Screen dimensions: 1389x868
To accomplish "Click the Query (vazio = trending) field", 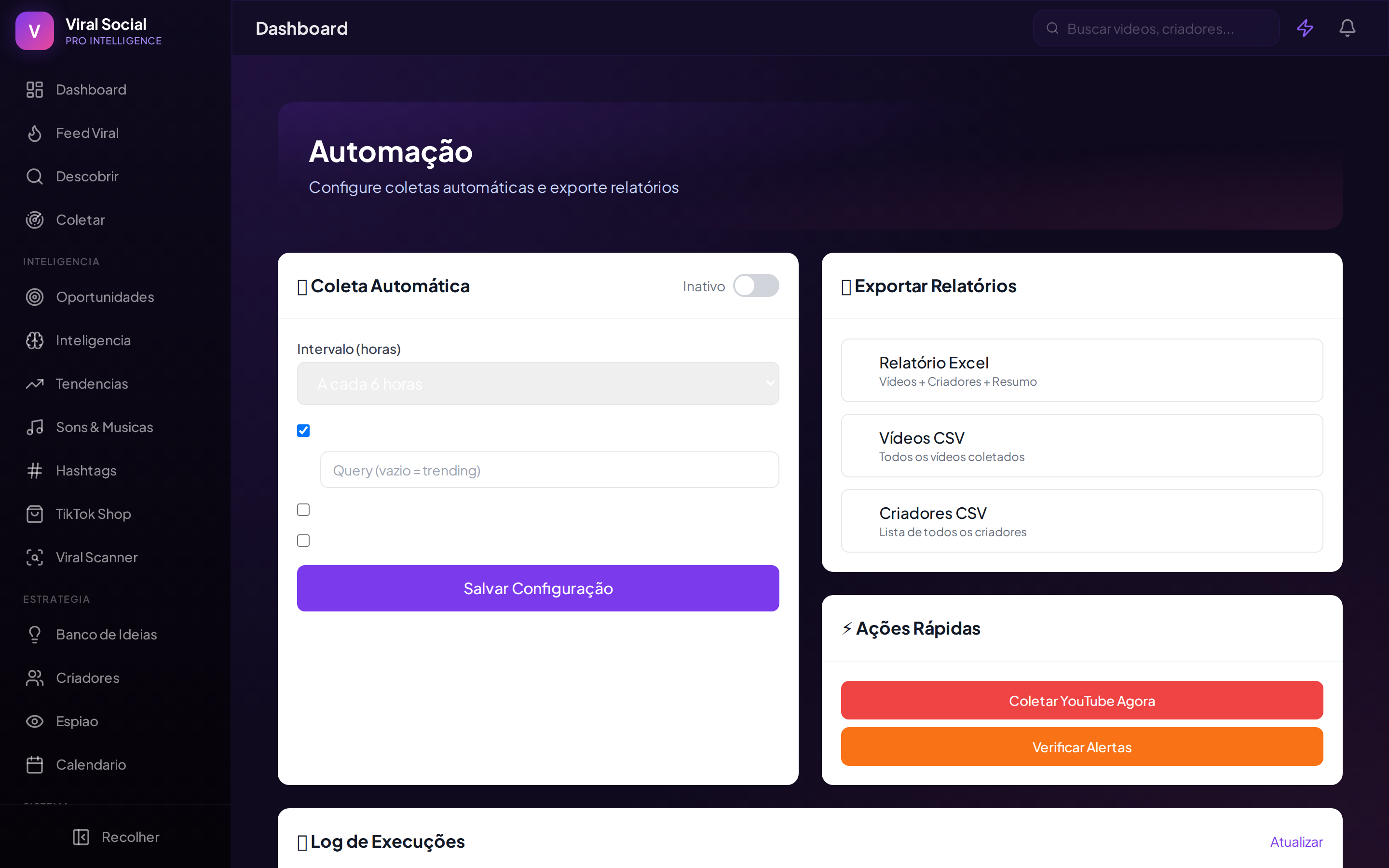I will click(x=549, y=470).
